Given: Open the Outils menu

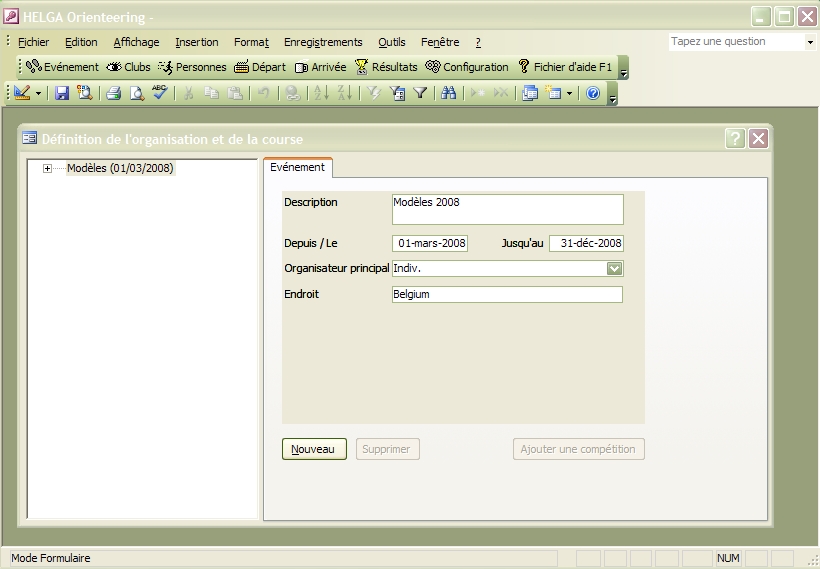Looking at the screenshot, I should click(x=392, y=42).
